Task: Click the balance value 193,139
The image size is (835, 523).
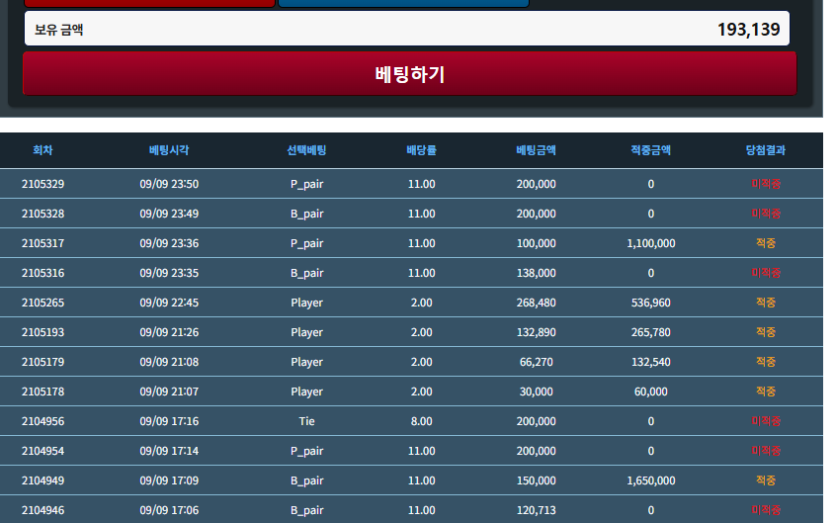Action: 748,29
